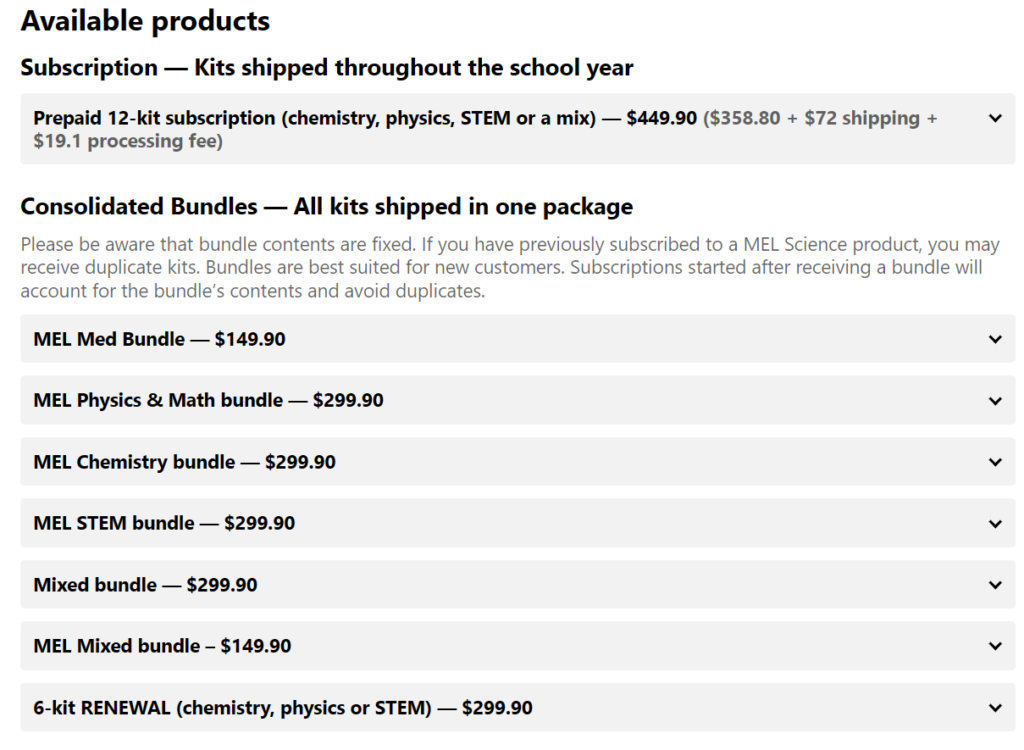Click the MEL Mixed bundle $149.90 chevron
1024x750 pixels.
coord(995,646)
